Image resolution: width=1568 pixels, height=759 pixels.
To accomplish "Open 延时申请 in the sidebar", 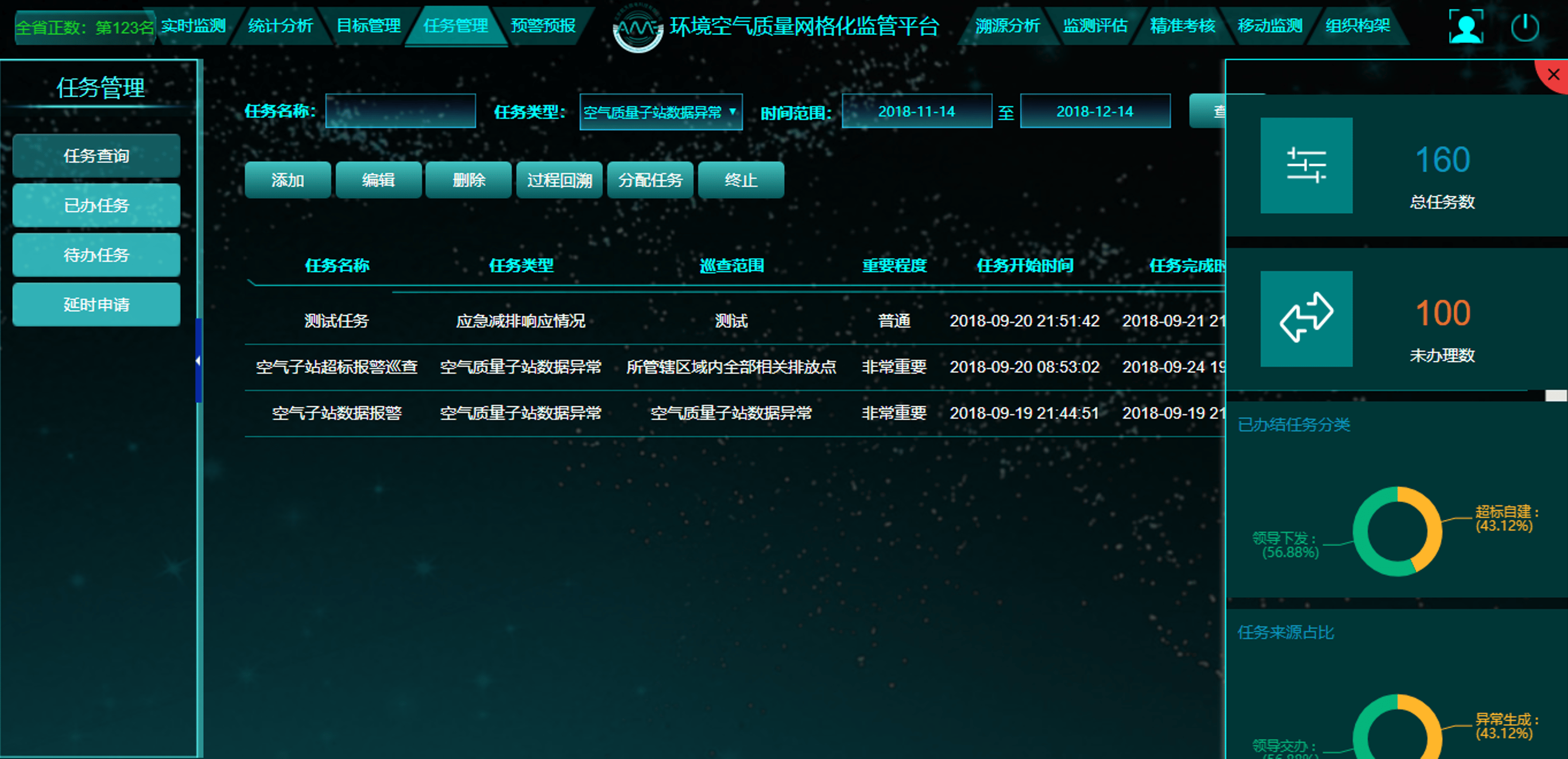I will [96, 304].
